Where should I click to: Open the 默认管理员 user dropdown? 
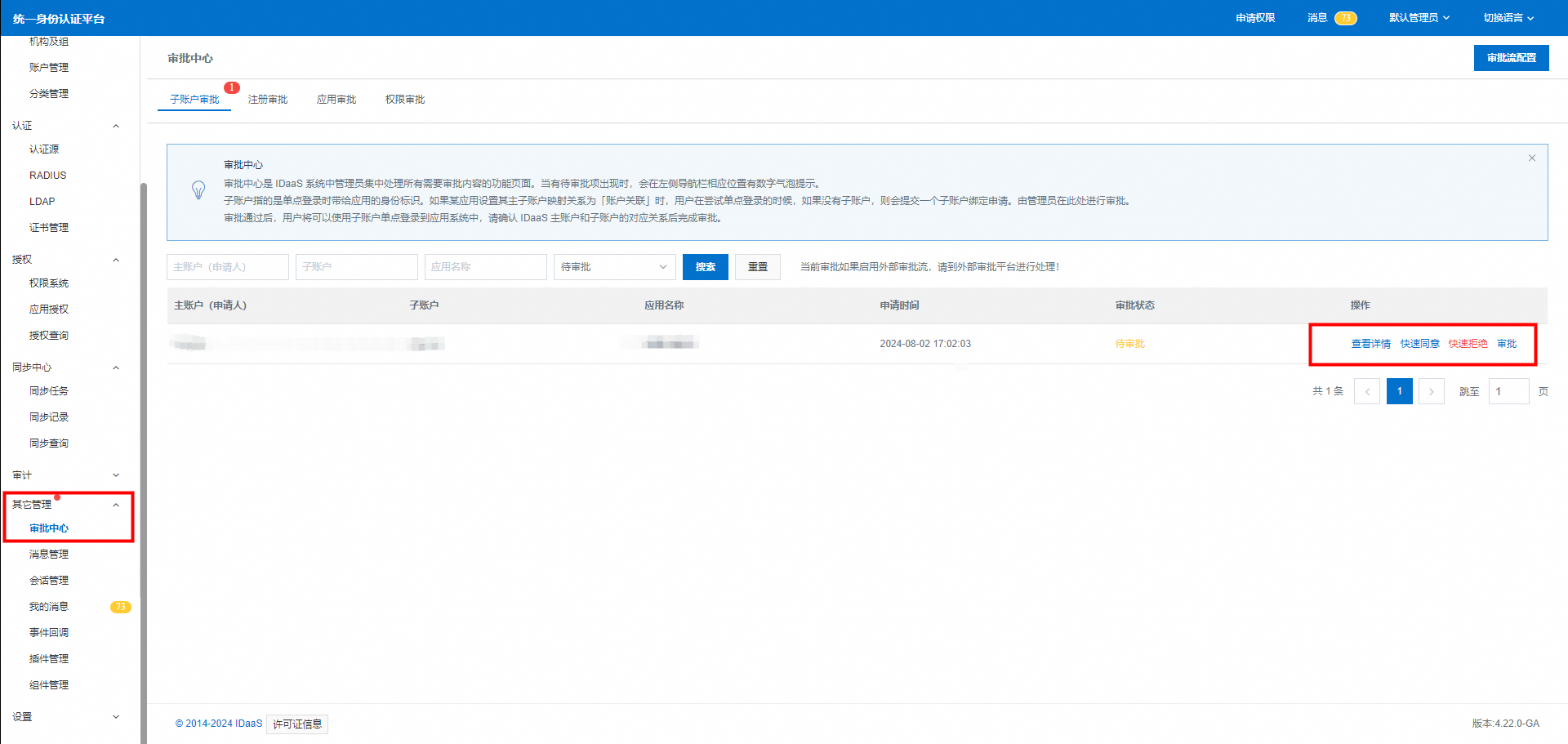click(x=1419, y=18)
